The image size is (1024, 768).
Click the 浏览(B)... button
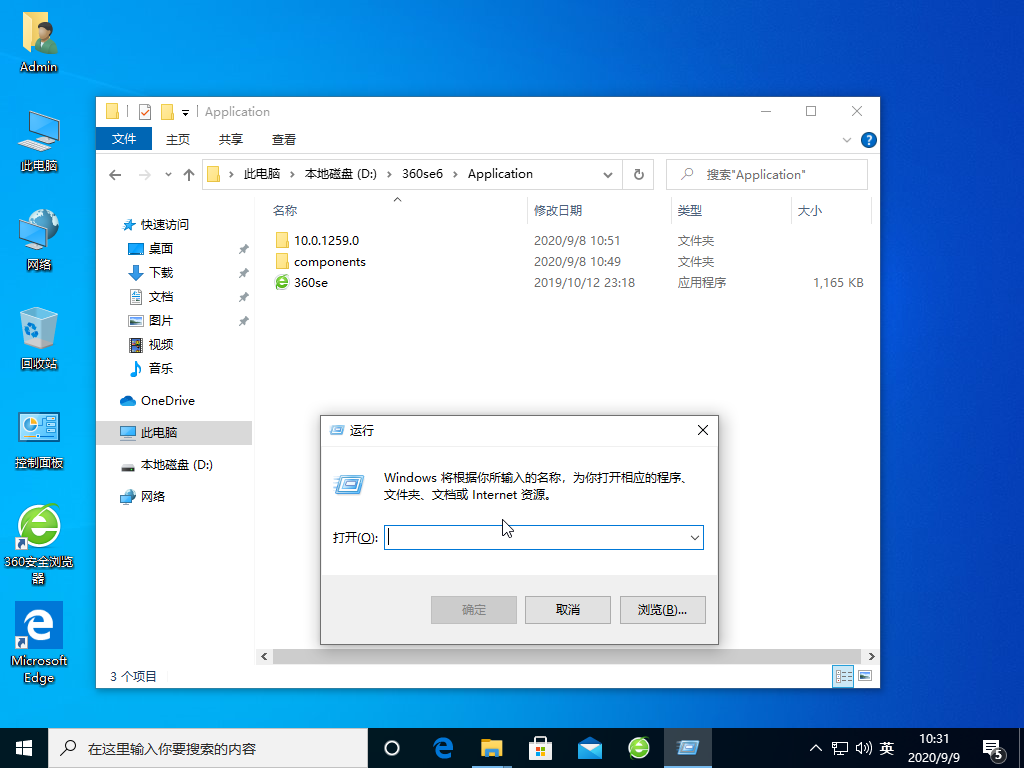(x=663, y=609)
